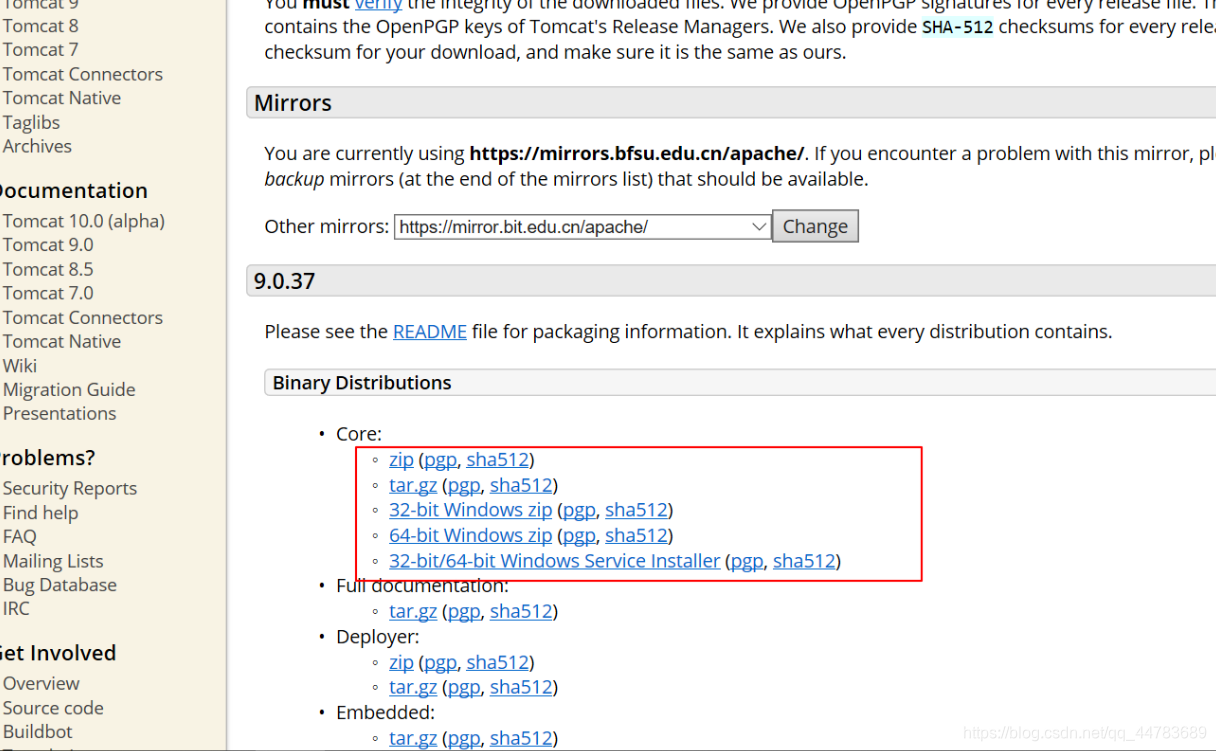The image size is (1216, 751).
Task: Open sha512 for Full documentation tar.gz
Action: pos(521,611)
